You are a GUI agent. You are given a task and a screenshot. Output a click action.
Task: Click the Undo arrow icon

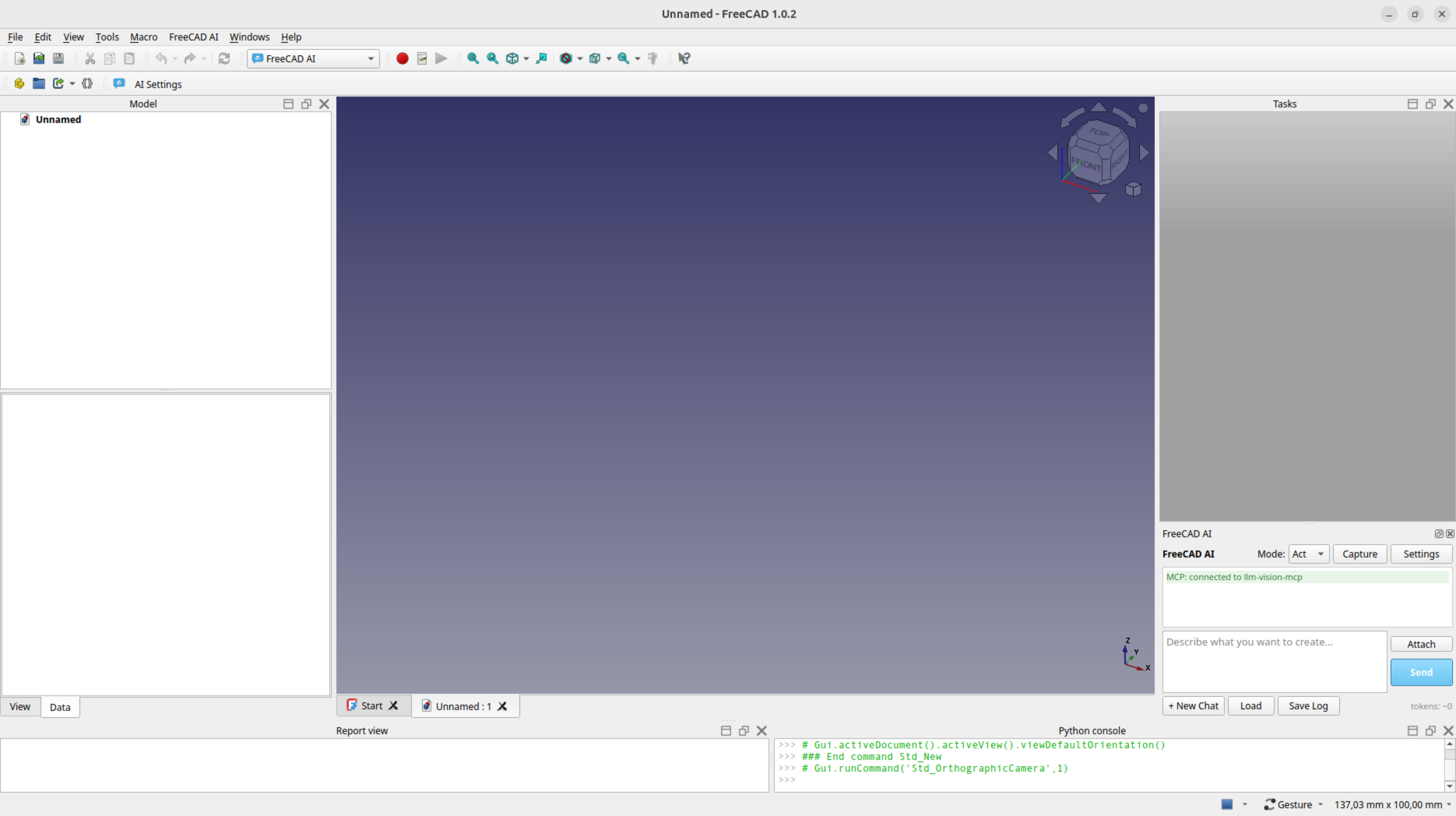click(x=161, y=58)
